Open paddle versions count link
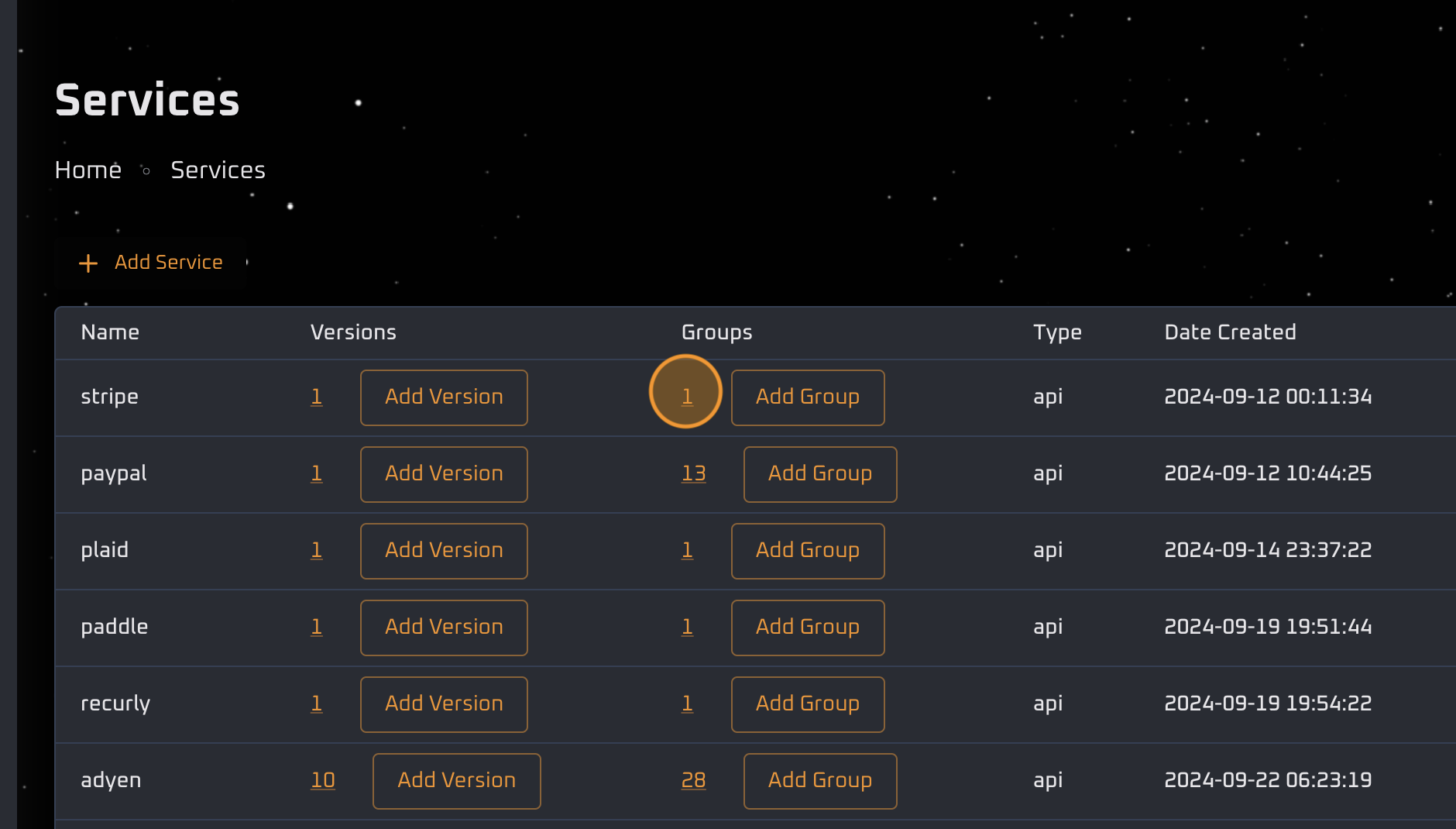This screenshot has height=829, width=1456. 317,627
